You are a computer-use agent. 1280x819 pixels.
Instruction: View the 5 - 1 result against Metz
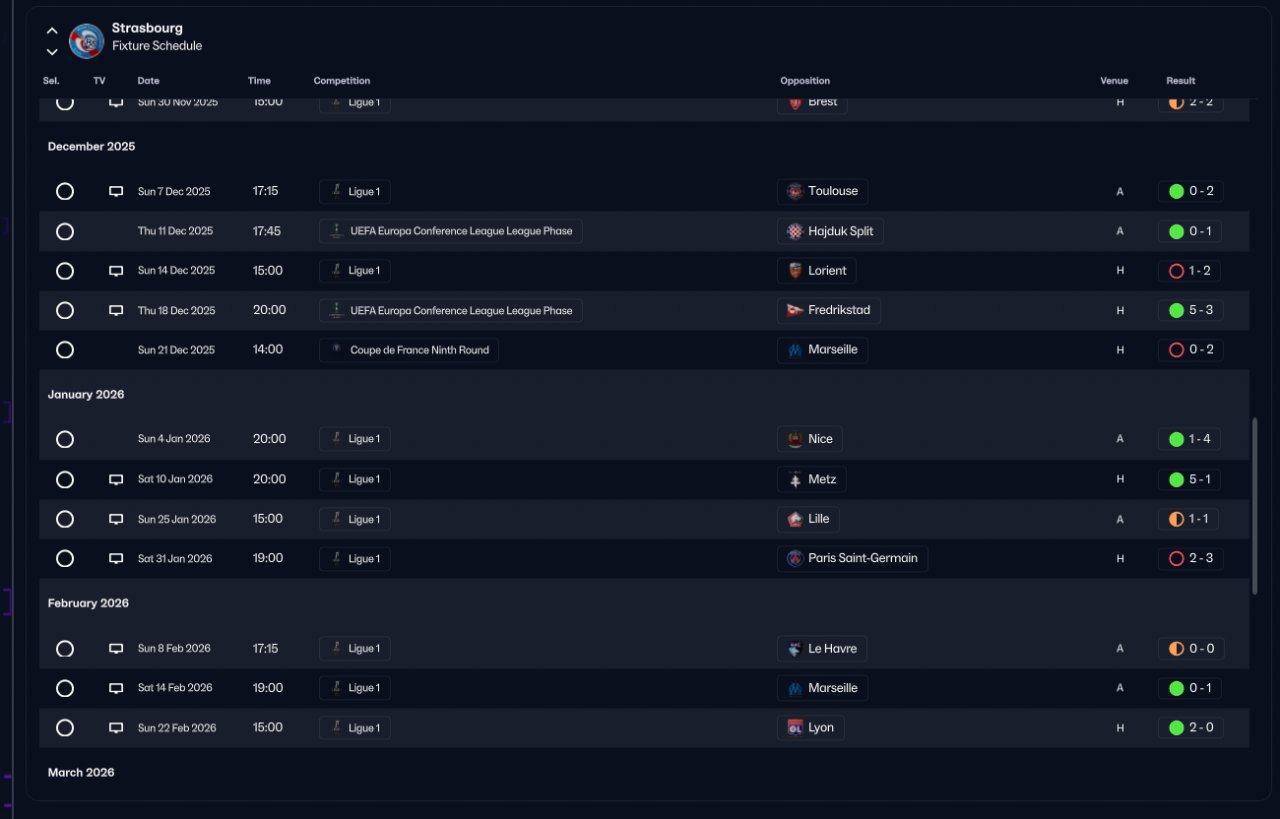[x=1190, y=479]
